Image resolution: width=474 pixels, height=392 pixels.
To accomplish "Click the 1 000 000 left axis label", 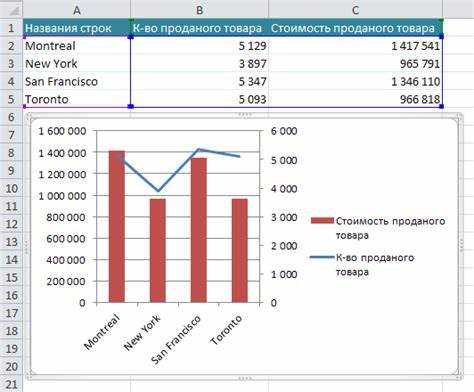I will (x=62, y=196).
